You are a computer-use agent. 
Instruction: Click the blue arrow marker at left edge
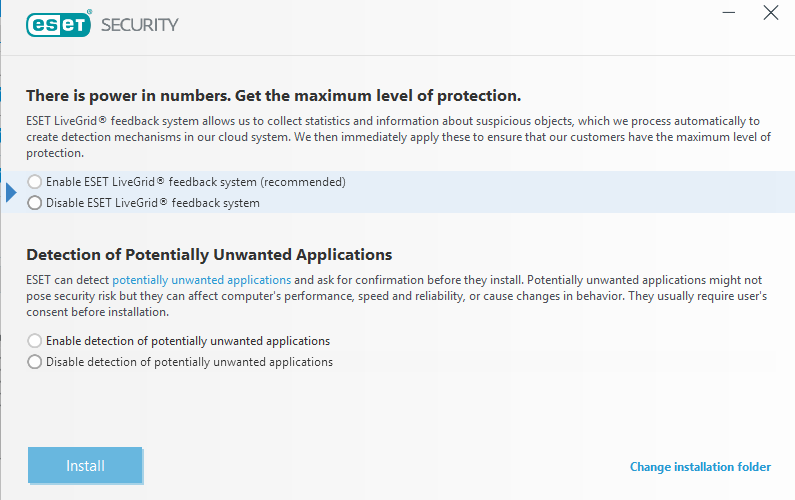tap(12, 192)
